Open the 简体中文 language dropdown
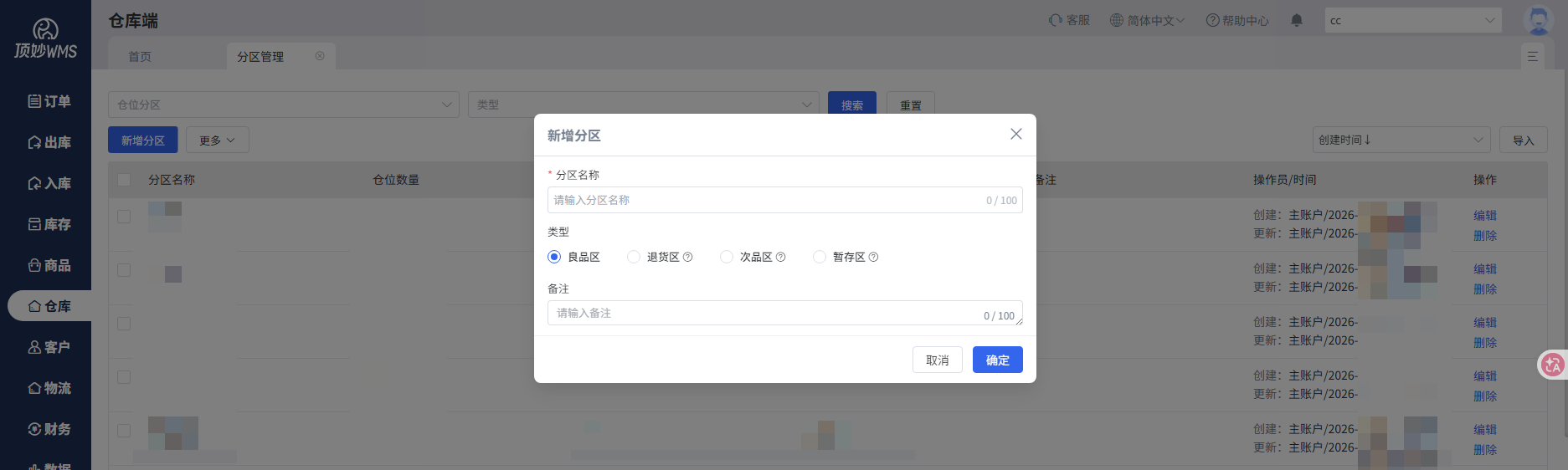This screenshot has height=470, width=1568. point(1147,20)
